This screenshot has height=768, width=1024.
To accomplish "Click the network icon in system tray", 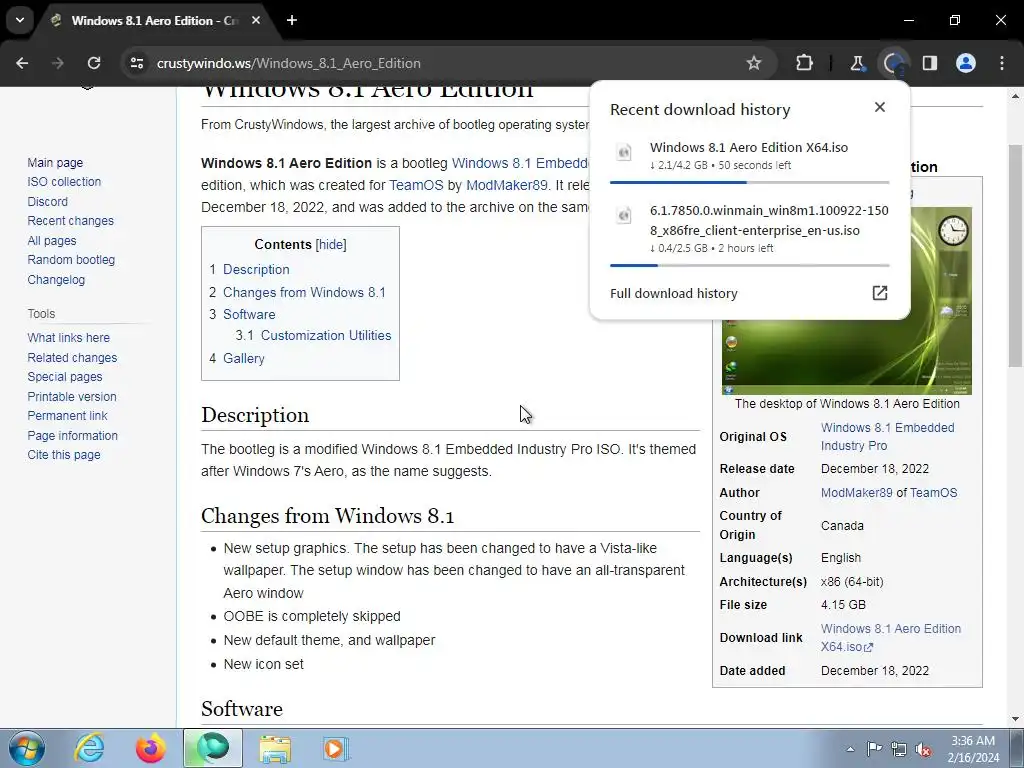I will pyautogui.click(x=899, y=749).
